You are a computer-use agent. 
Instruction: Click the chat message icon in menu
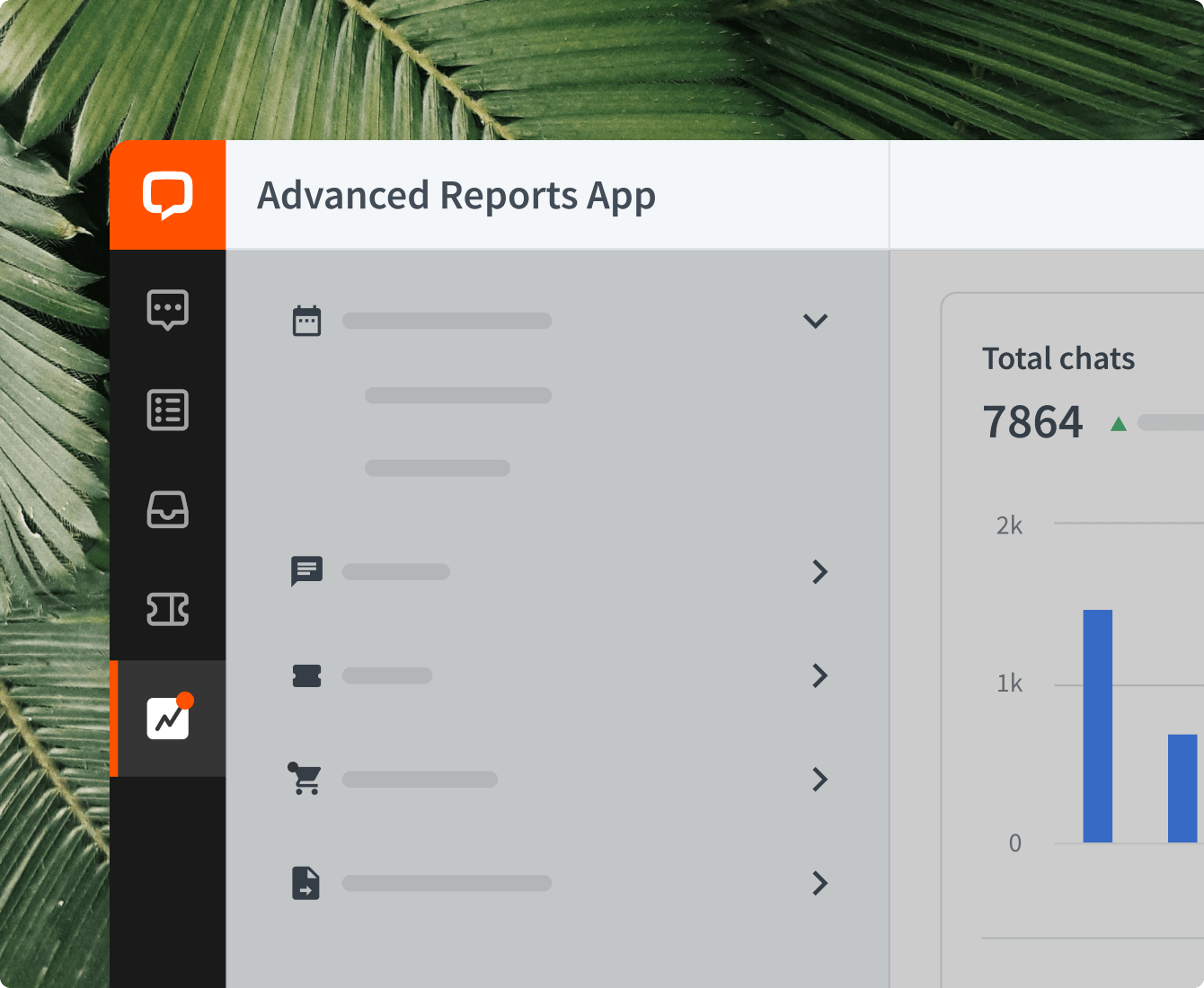point(306,571)
